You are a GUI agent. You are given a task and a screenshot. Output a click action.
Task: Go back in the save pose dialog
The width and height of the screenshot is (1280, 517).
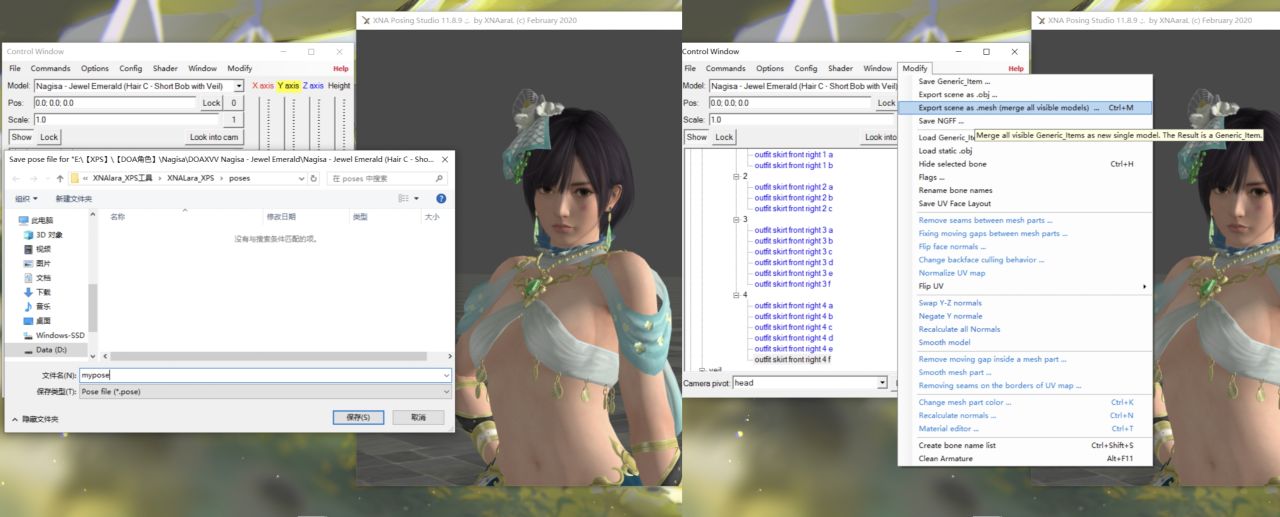[x=17, y=178]
